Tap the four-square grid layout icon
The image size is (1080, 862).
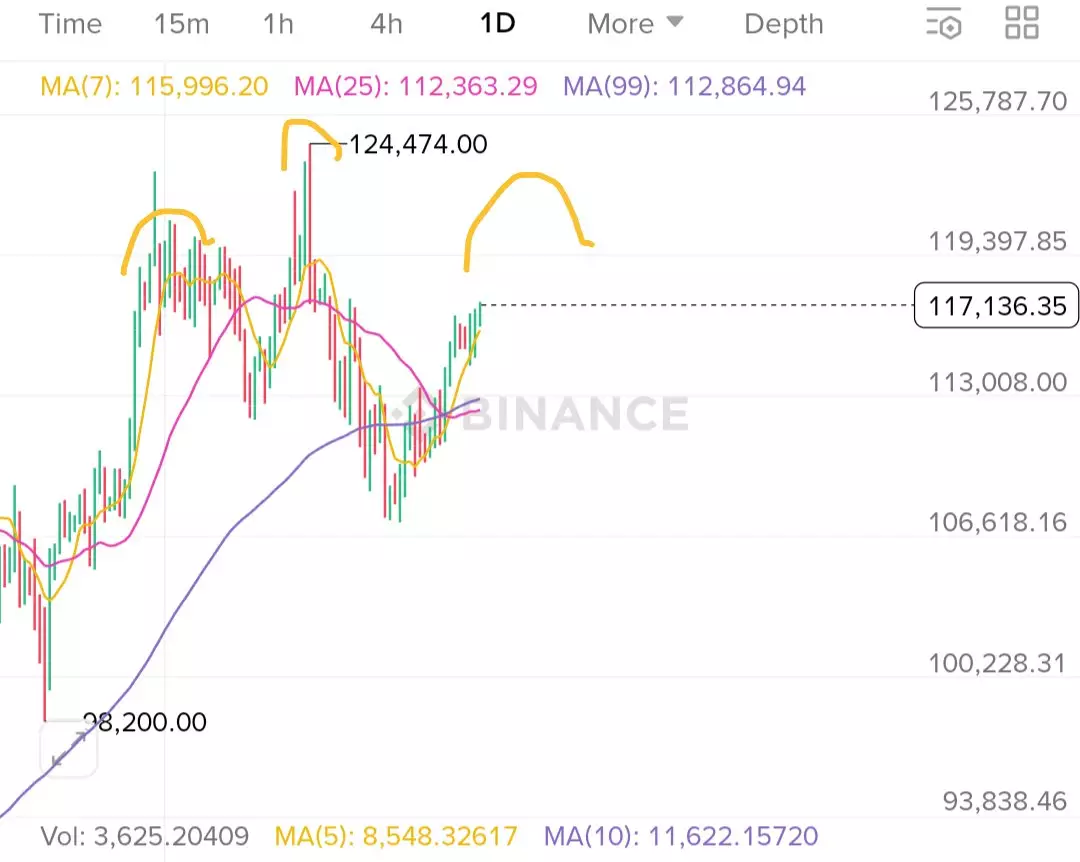pyautogui.click(x=1022, y=23)
